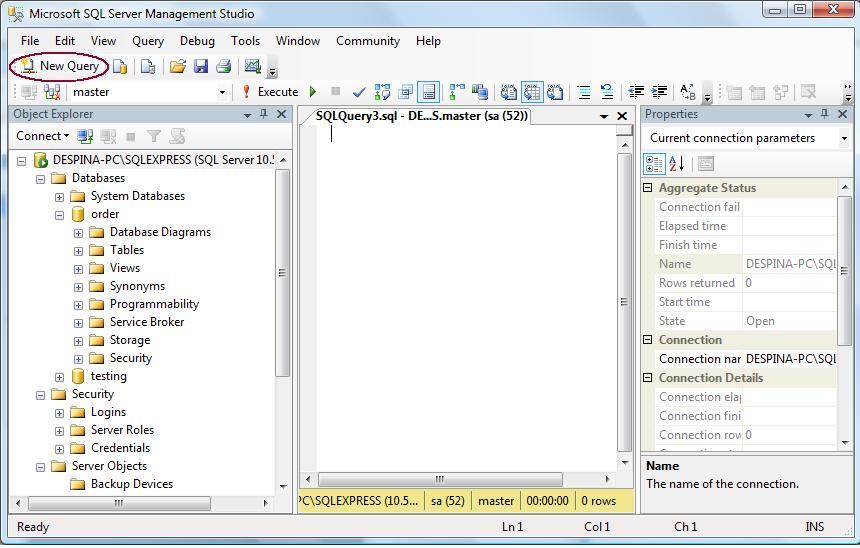This screenshot has height=548, width=860.
Task: Select Results to File option
Action: point(555,92)
